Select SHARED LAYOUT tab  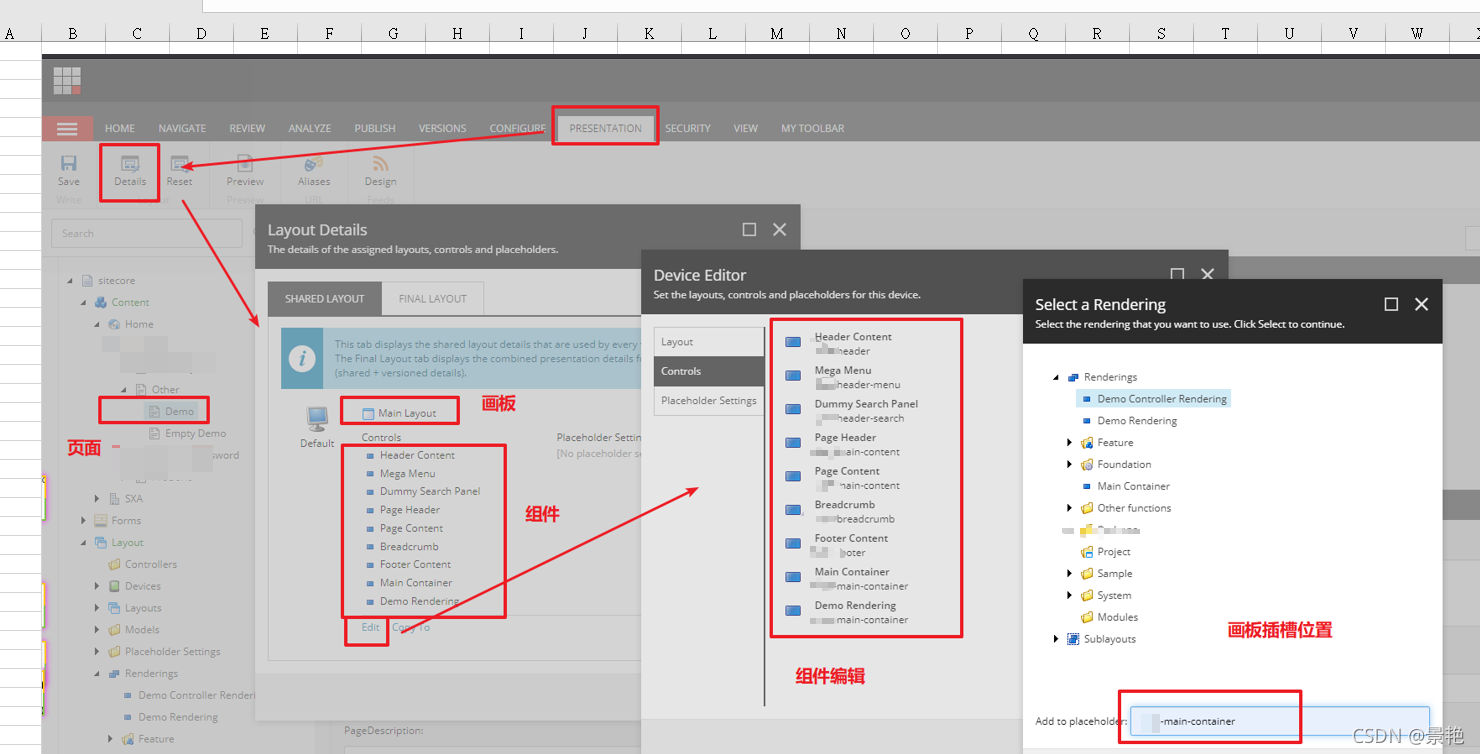(325, 298)
